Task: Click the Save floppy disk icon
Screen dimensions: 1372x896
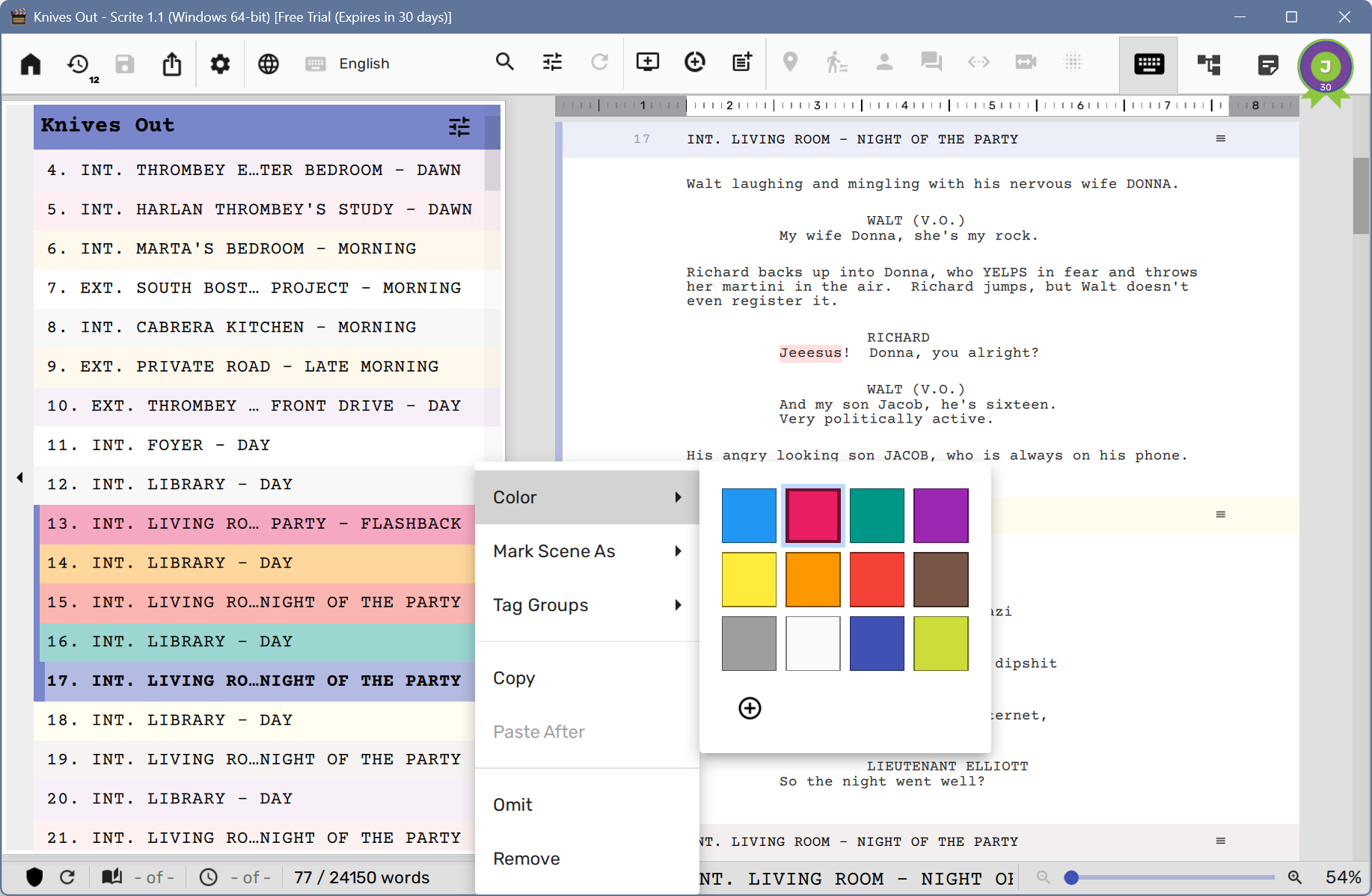Action: tap(125, 64)
